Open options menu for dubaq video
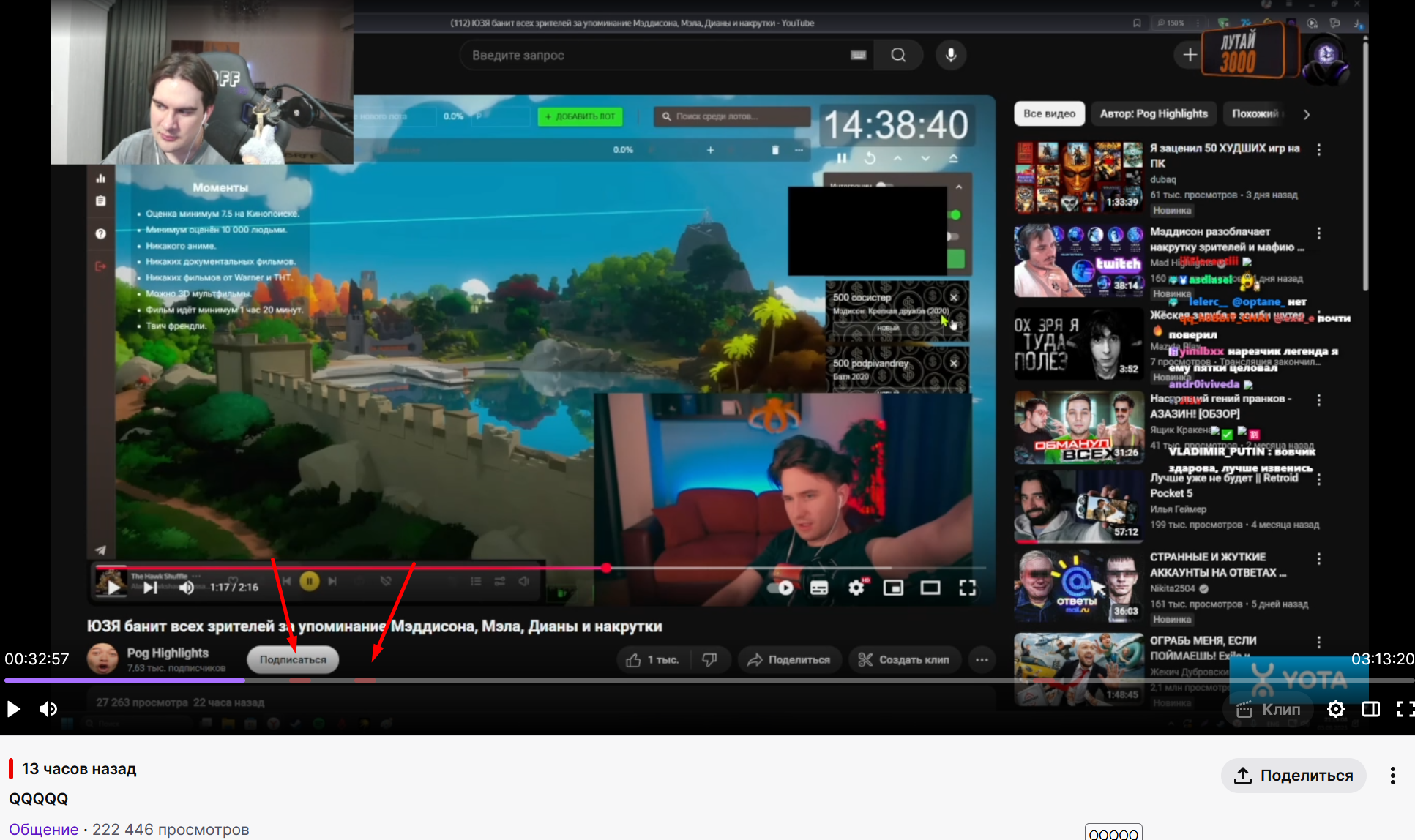The width and height of the screenshot is (1415, 840). click(1319, 149)
